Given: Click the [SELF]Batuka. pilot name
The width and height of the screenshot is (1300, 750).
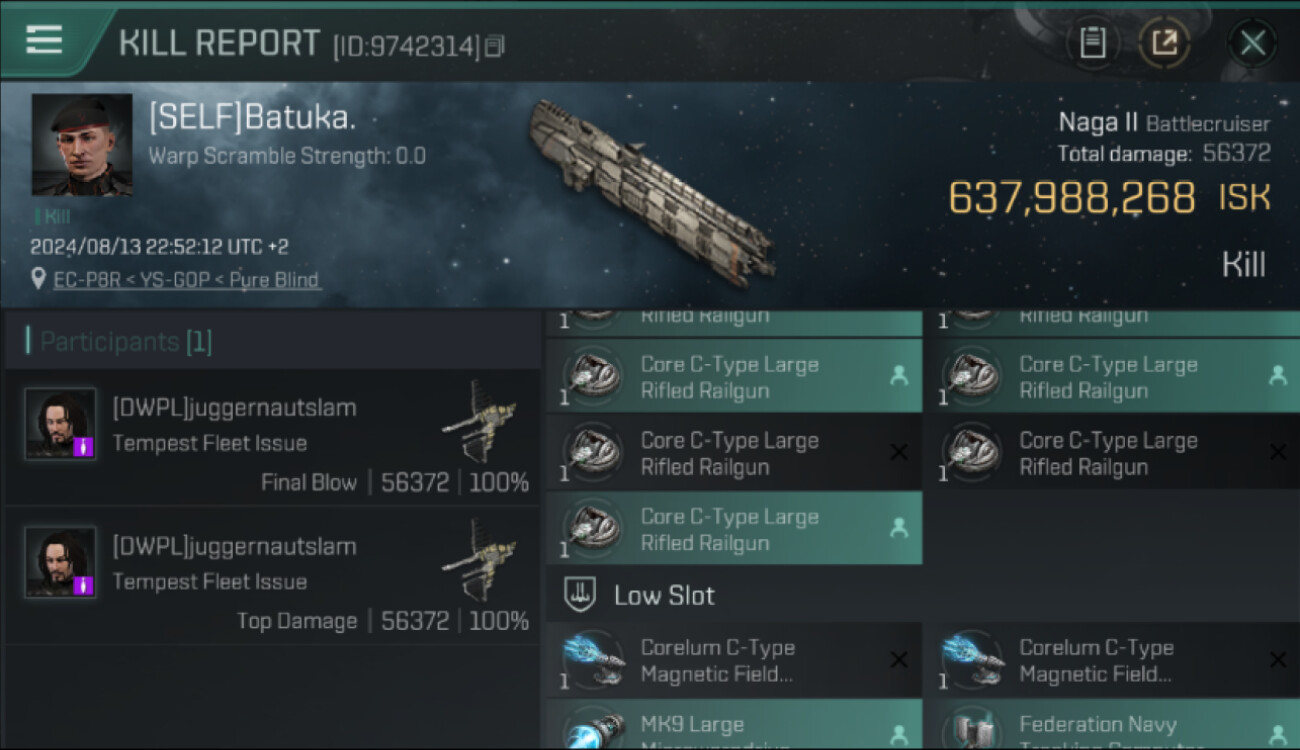Looking at the screenshot, I should [x=252, y=118].
